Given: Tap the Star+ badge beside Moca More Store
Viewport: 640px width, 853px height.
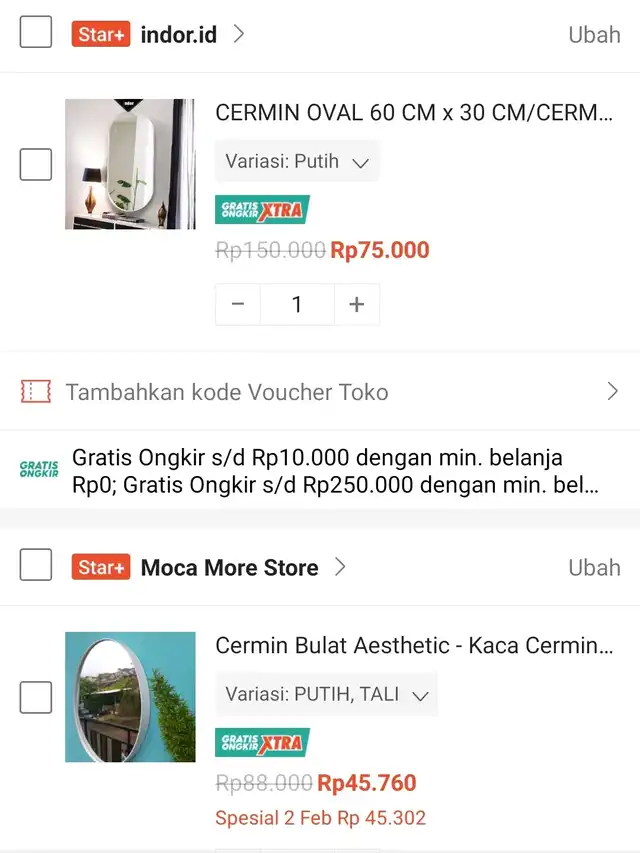Looking at the screenshot, I should tap(101, 567).
